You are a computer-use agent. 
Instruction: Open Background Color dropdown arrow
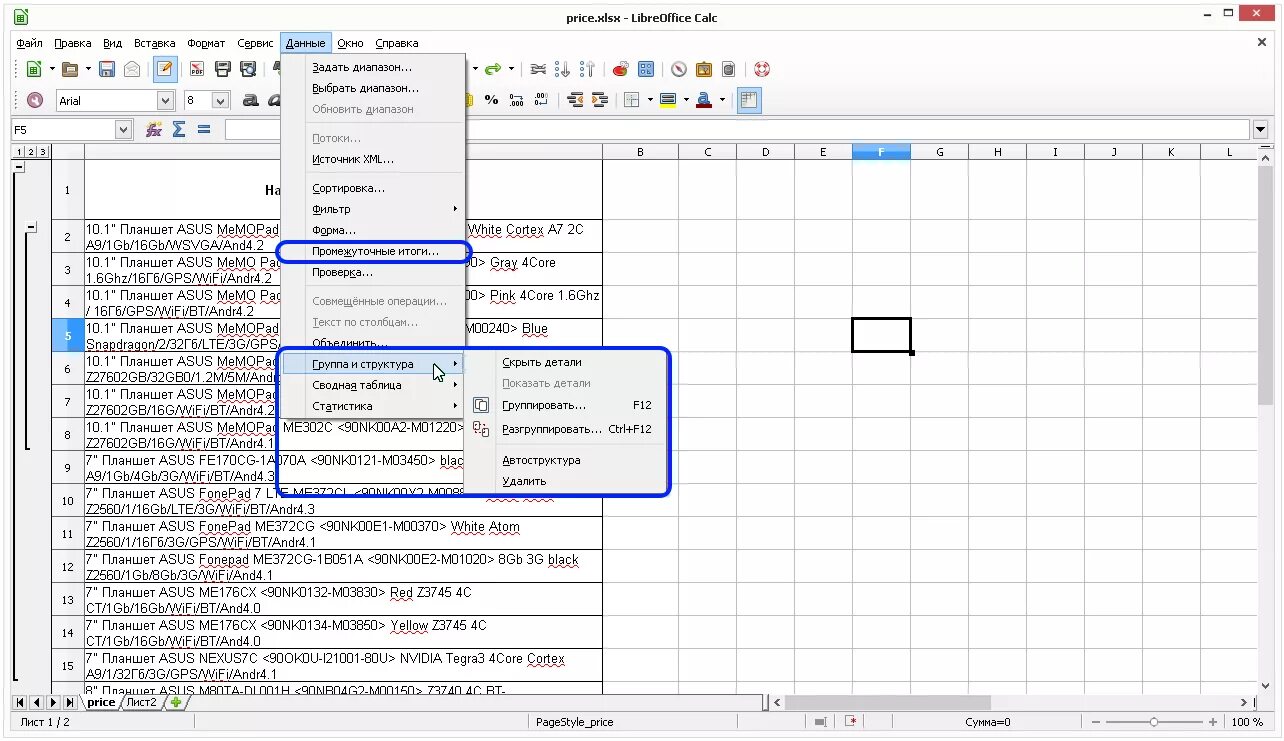pos(686,100)
